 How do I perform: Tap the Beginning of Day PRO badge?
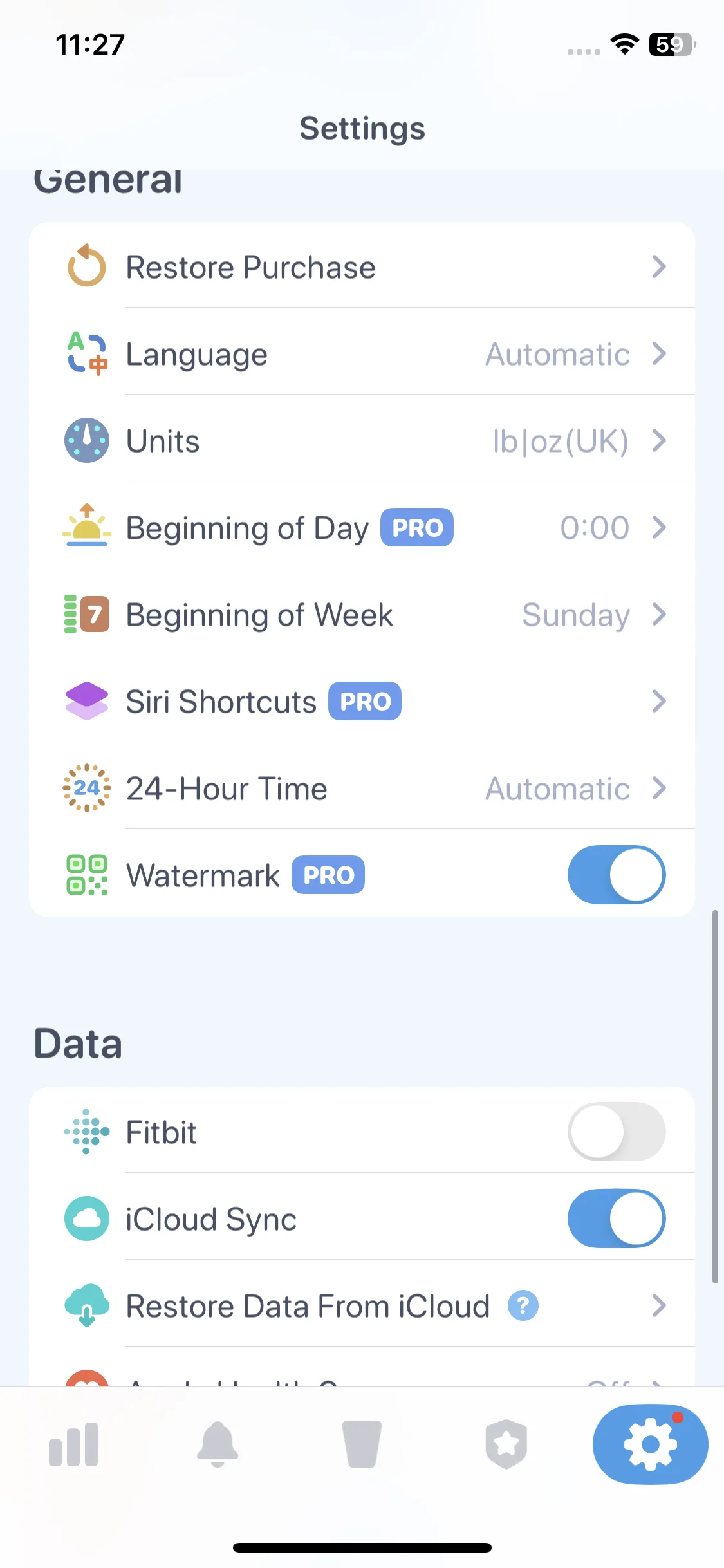coord(417,528)
